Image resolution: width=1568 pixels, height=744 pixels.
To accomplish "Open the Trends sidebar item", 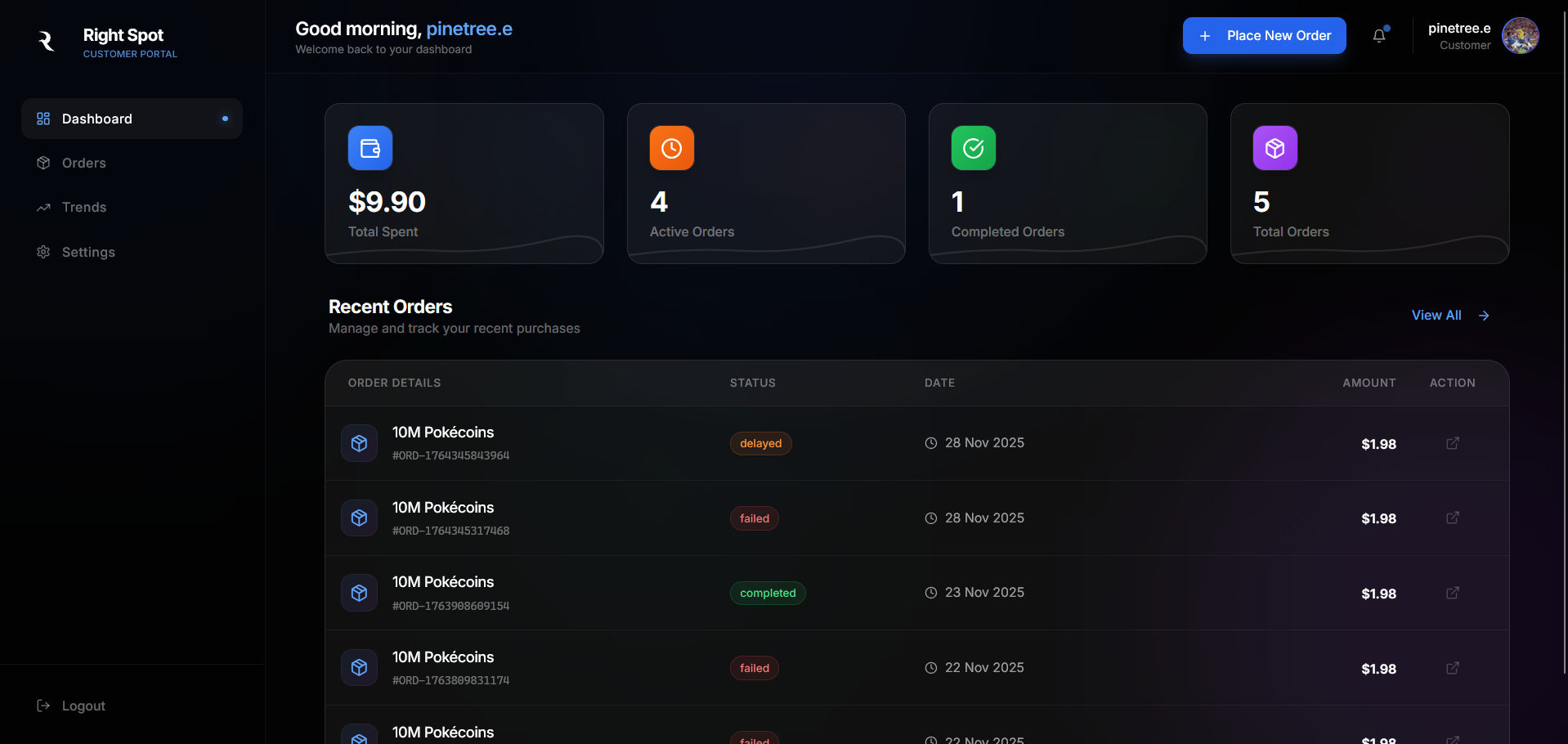I will tap(84, 207).
